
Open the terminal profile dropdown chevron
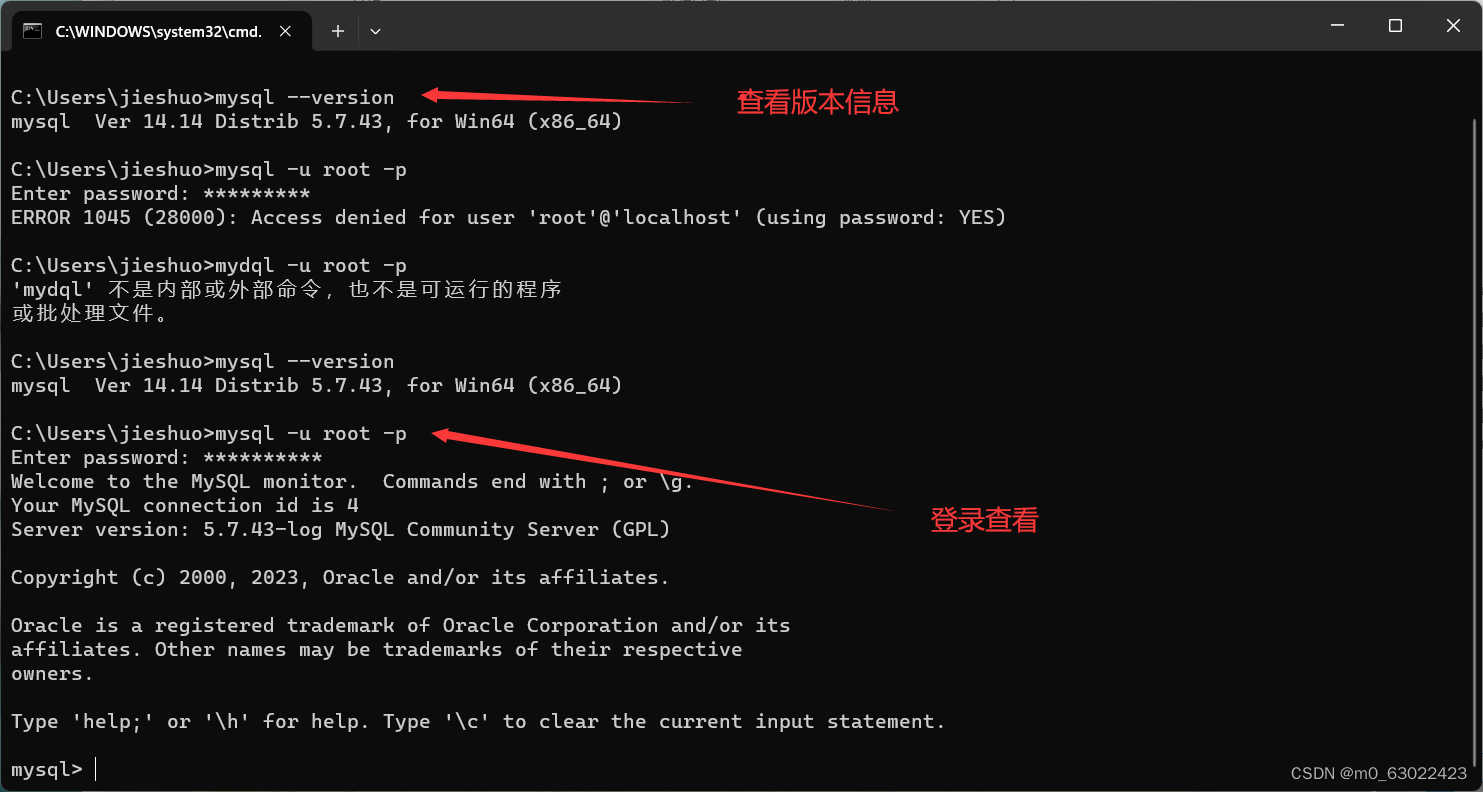point(375,31)
